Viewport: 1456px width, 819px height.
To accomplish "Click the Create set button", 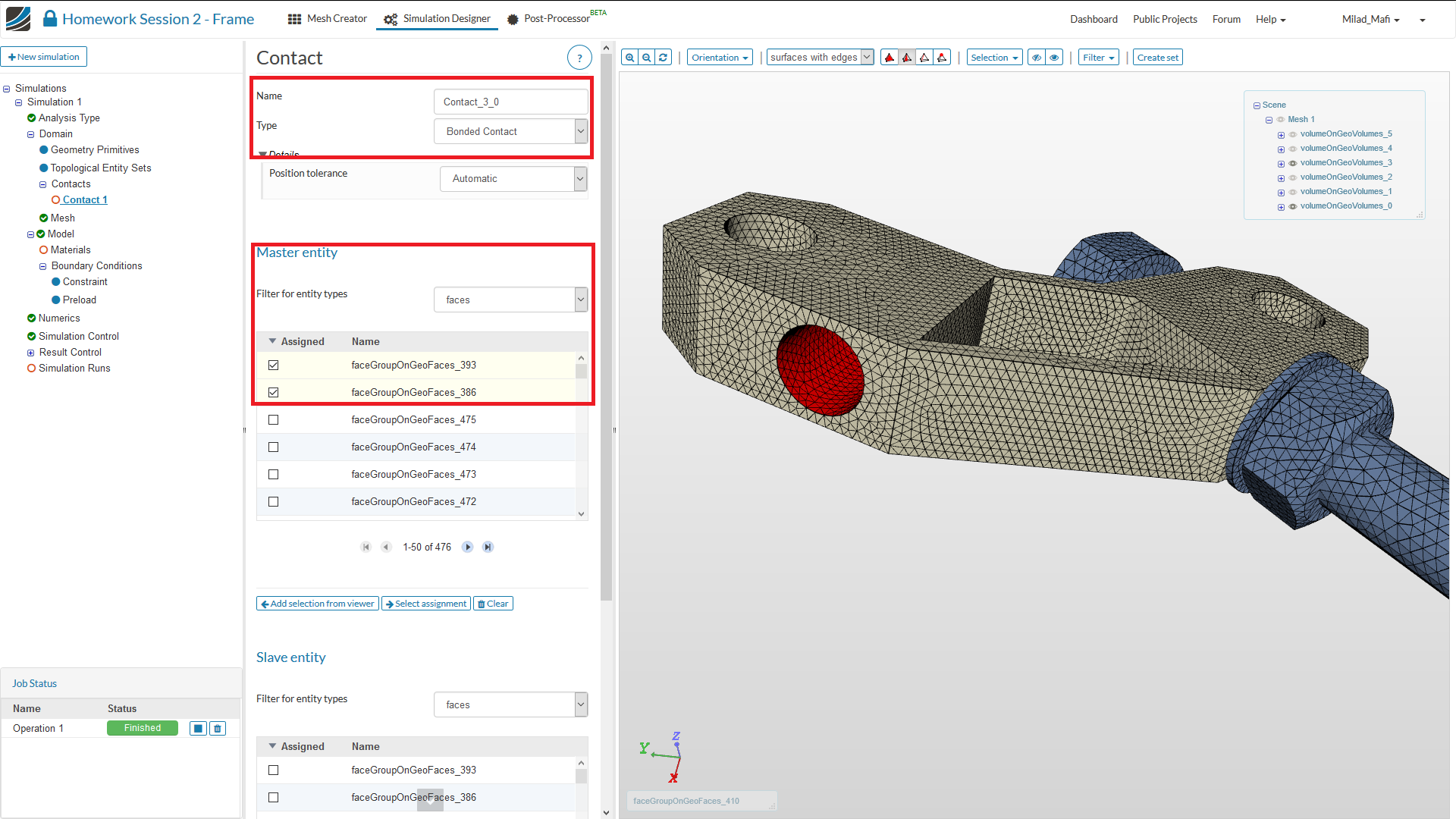I will [1157, 58].
